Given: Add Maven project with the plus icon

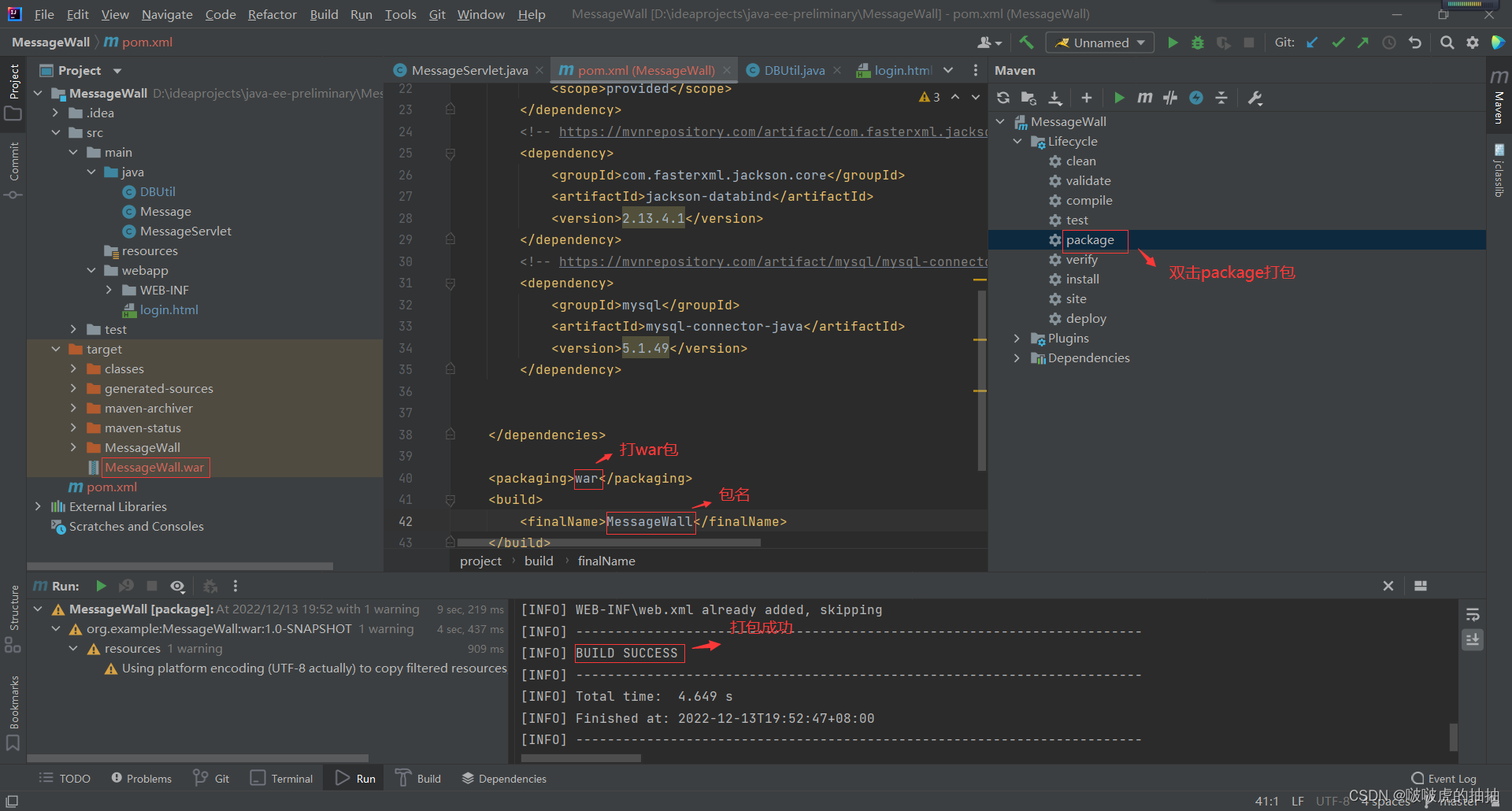Looking at the screenshot, I should click(x=1087, y=98).
